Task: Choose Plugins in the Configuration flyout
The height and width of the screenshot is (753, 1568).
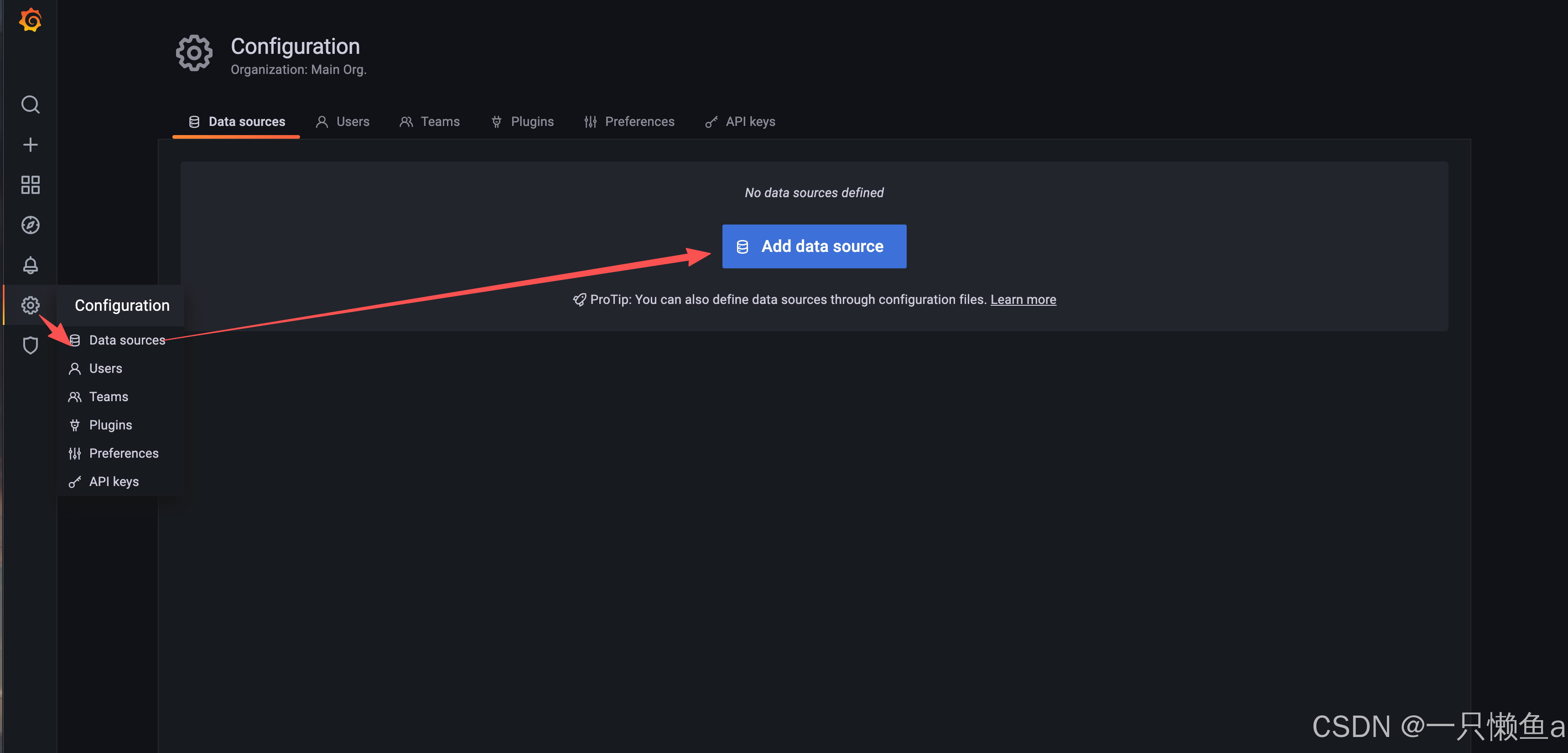Action: click(110, 425)
